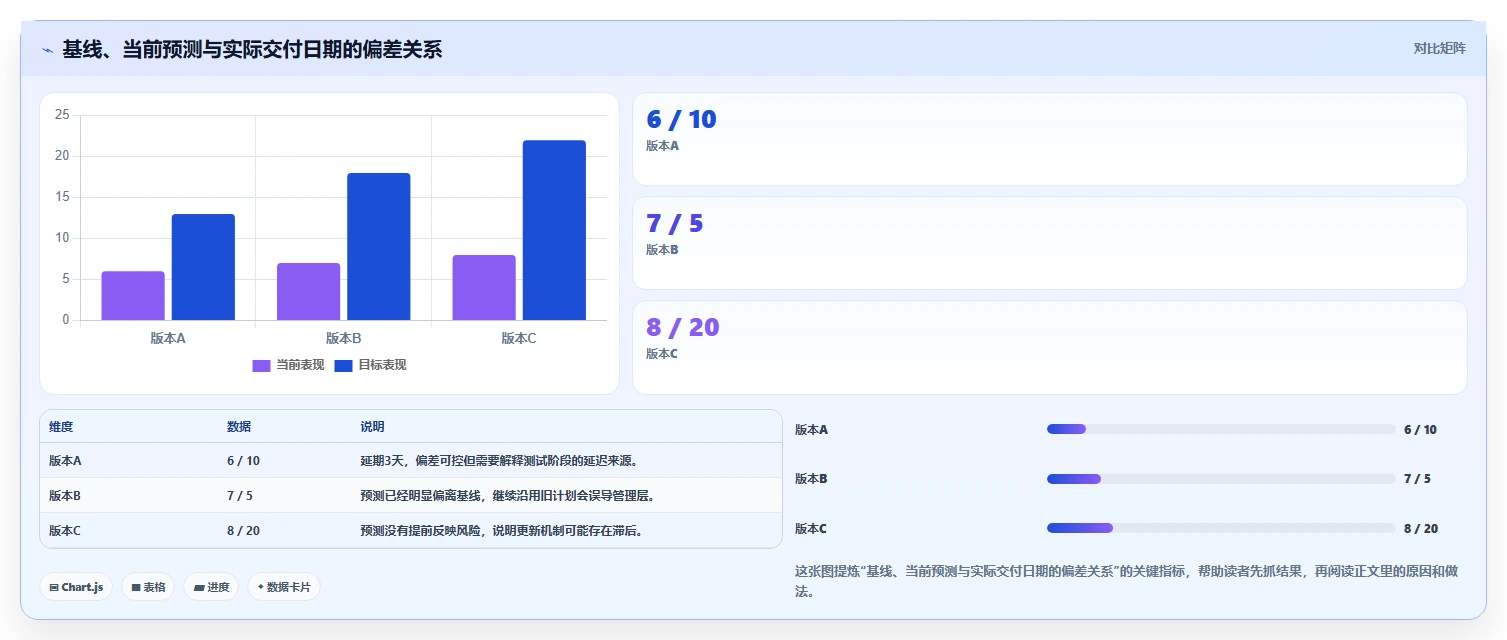Click the blue 目标表现 bar for 版本B
Viewport: 1507px width, 640px height.
[378, 247]
